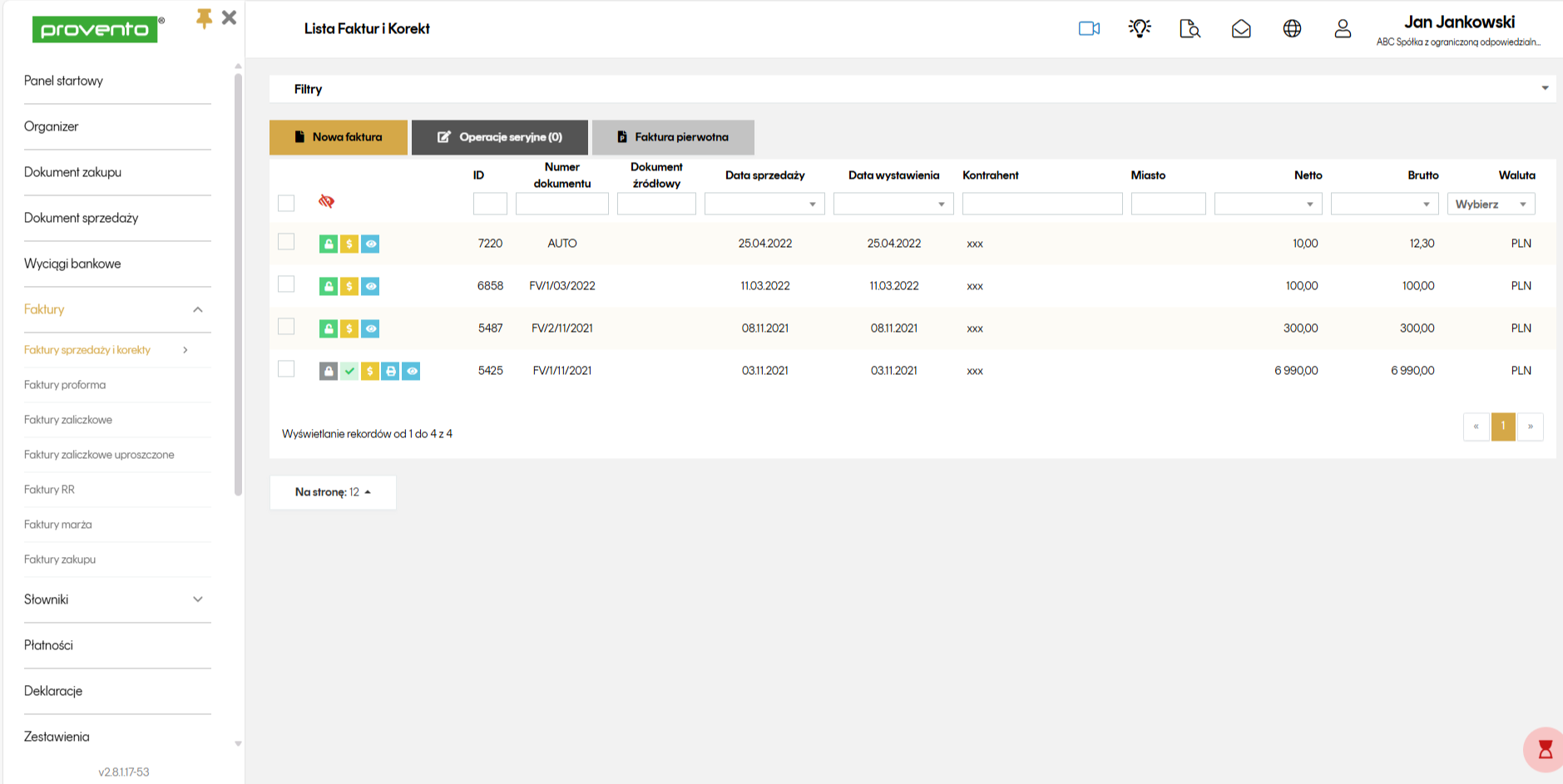
Task: Click the video camera icon in header
Action: pyautogui.click(x=1089, y=29)
